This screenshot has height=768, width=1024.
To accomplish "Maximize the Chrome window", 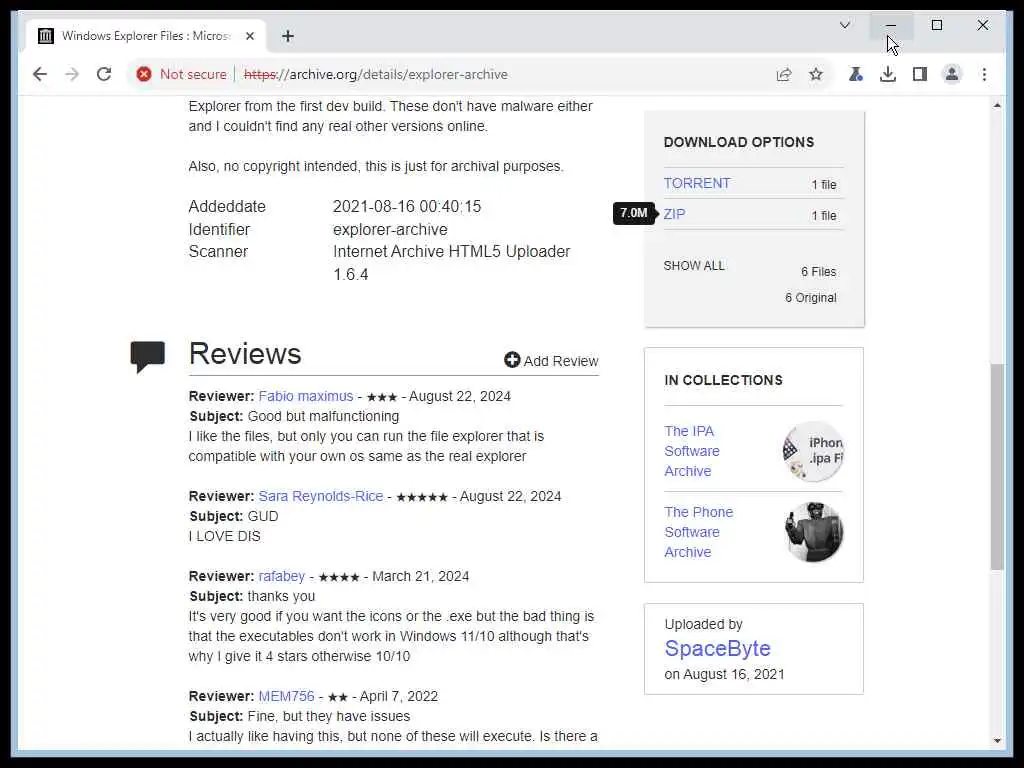I will click(936, 25).
